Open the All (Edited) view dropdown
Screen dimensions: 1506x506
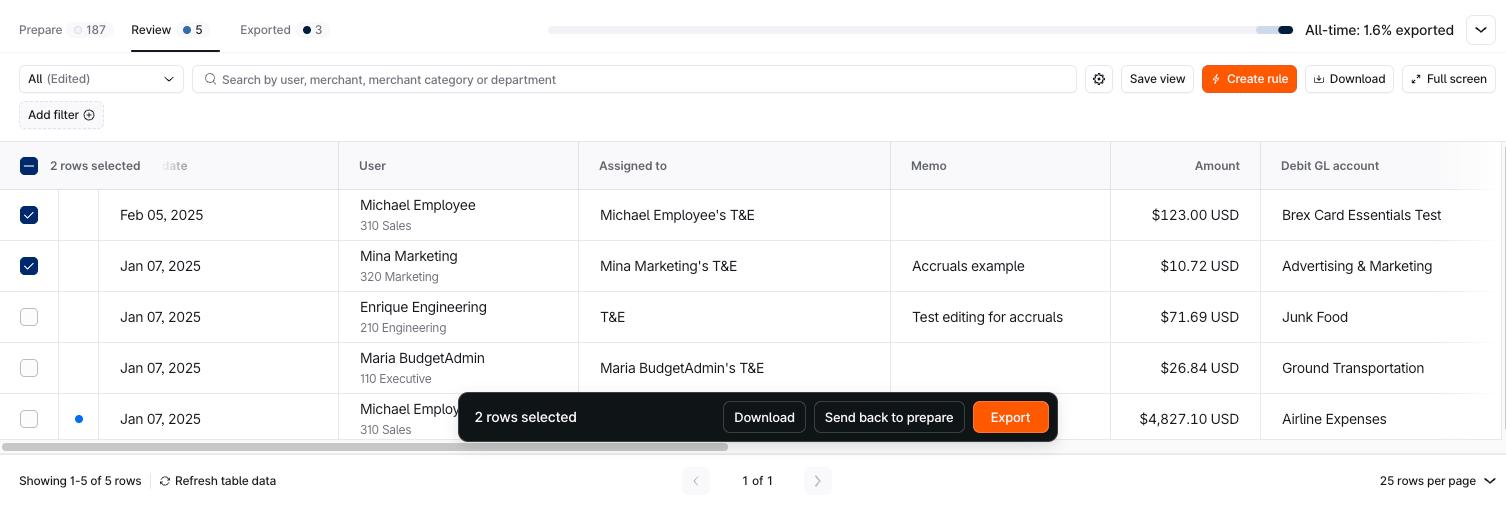click(x=101, y=79)
